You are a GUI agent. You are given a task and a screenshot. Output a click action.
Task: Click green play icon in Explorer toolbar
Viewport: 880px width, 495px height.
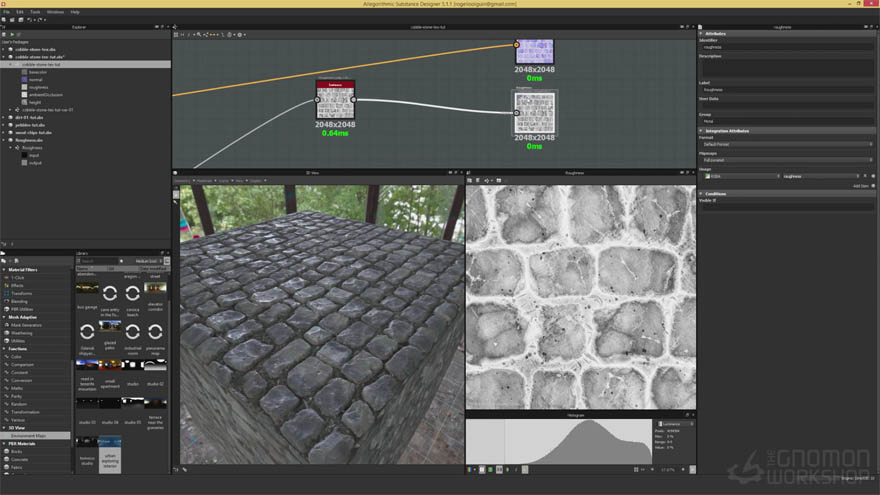[12, 35]
